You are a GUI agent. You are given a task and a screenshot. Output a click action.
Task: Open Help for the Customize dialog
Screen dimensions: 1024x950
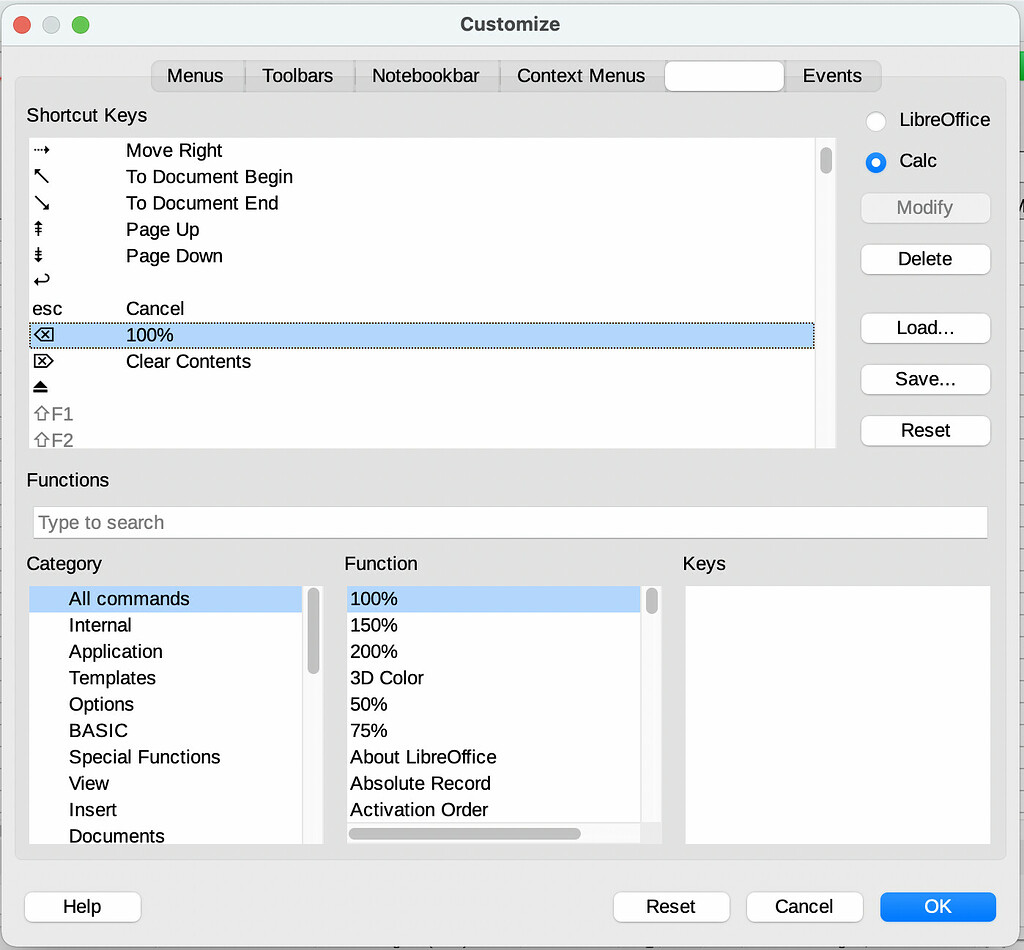pyautogui.click(x=82, y=907)
